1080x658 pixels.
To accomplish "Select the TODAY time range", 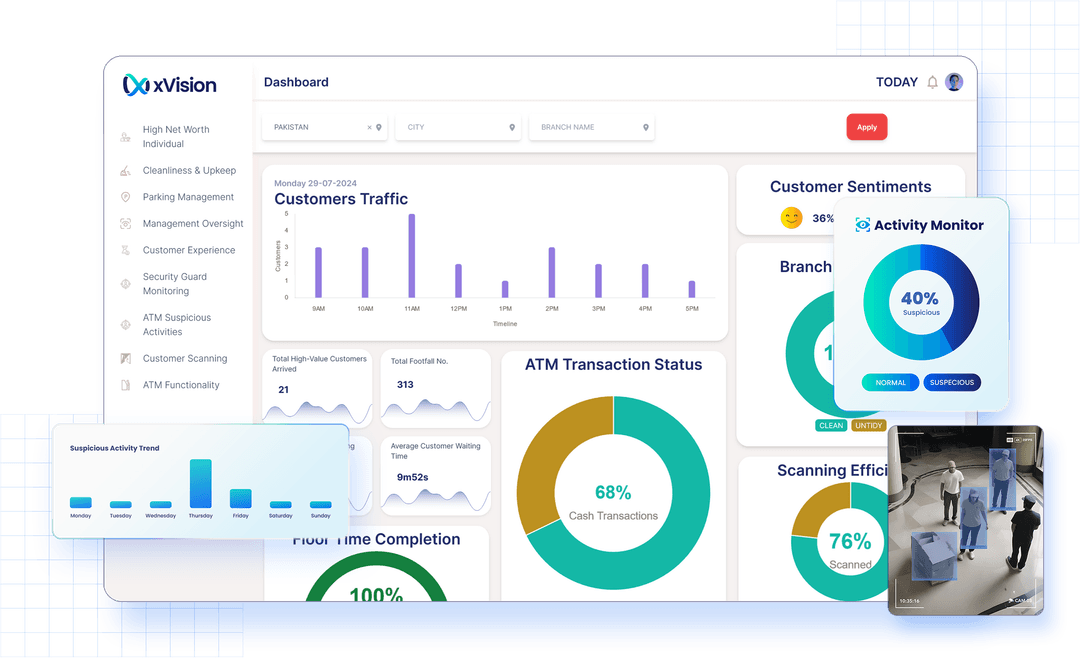I will click(896, 82).
